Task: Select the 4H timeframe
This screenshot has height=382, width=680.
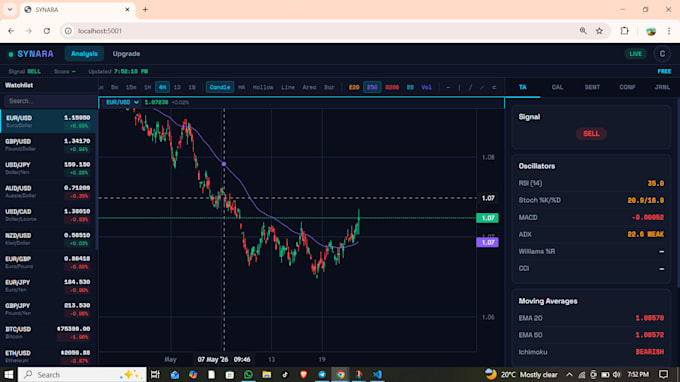Action: pyautogui.click(x=162, y=87)
